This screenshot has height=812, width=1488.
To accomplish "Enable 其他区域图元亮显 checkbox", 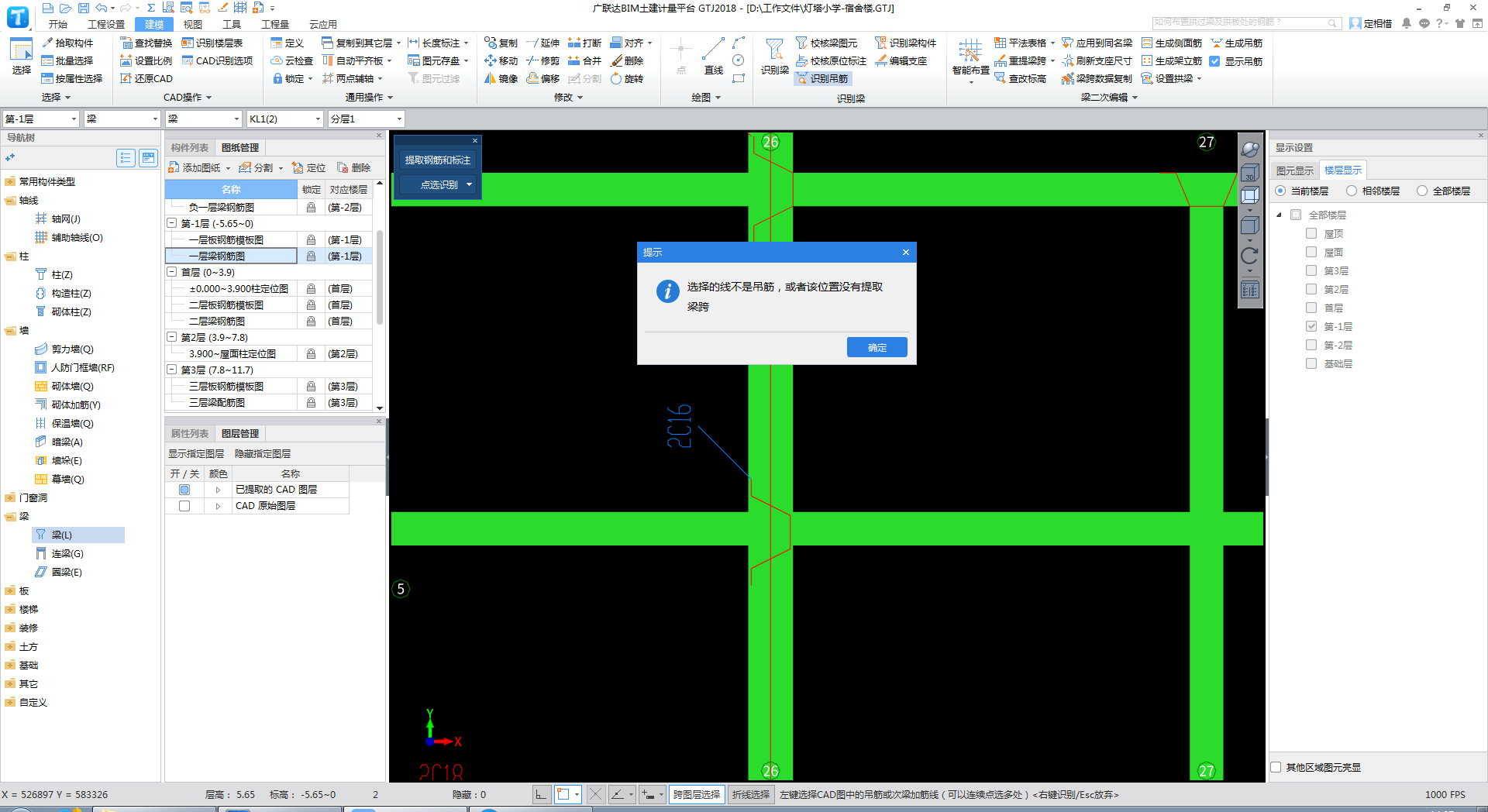I will (x=1276, y=767).
